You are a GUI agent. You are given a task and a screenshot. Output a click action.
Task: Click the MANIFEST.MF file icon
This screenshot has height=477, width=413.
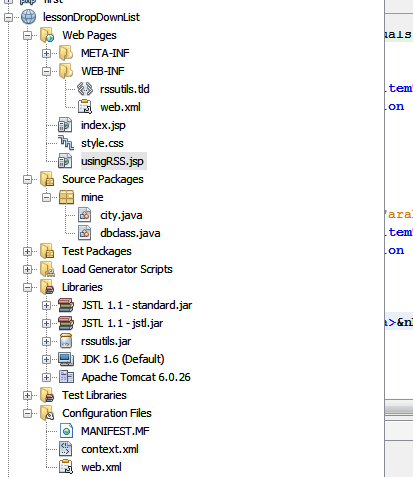[66, 431]
